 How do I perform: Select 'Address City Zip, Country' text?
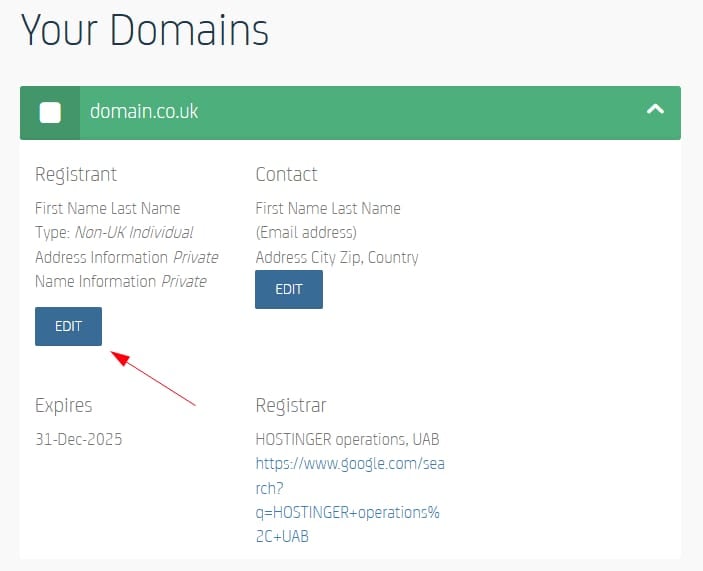(x=337, y=258)
